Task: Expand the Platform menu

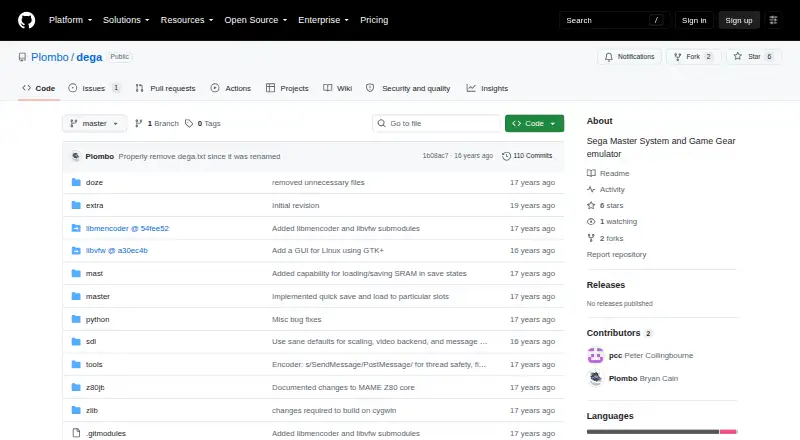Action: tap(70, 20)
